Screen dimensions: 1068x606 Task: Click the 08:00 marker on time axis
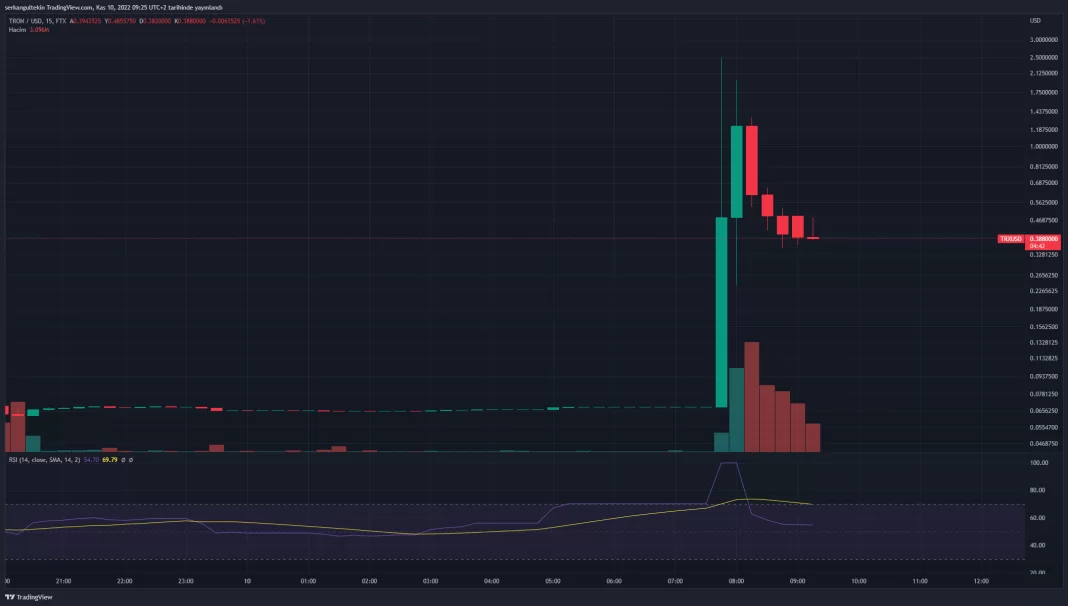coord(736,580)
